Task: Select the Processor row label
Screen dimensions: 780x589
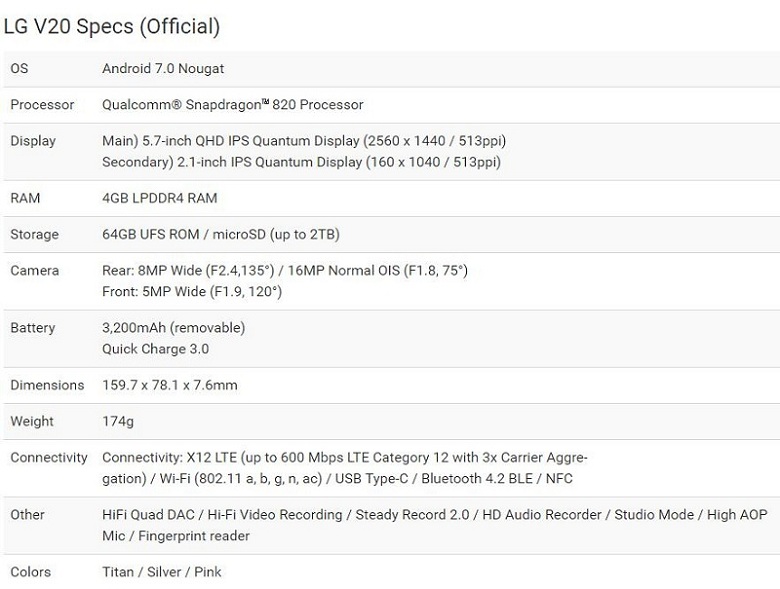Action: tap(42, 104)
